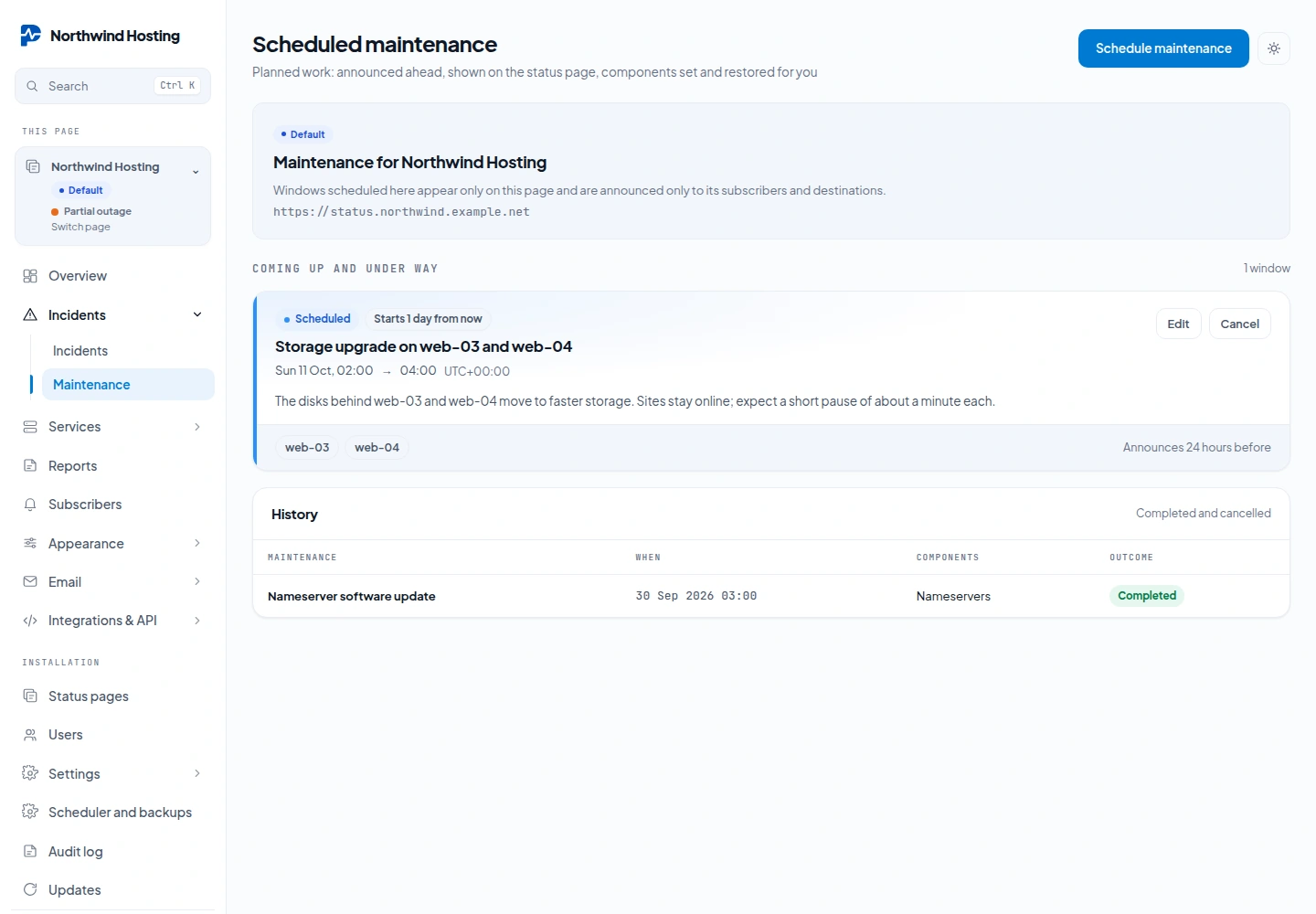Select the Maintenance menu item
1316x914 pixels.
pos(128,385)
